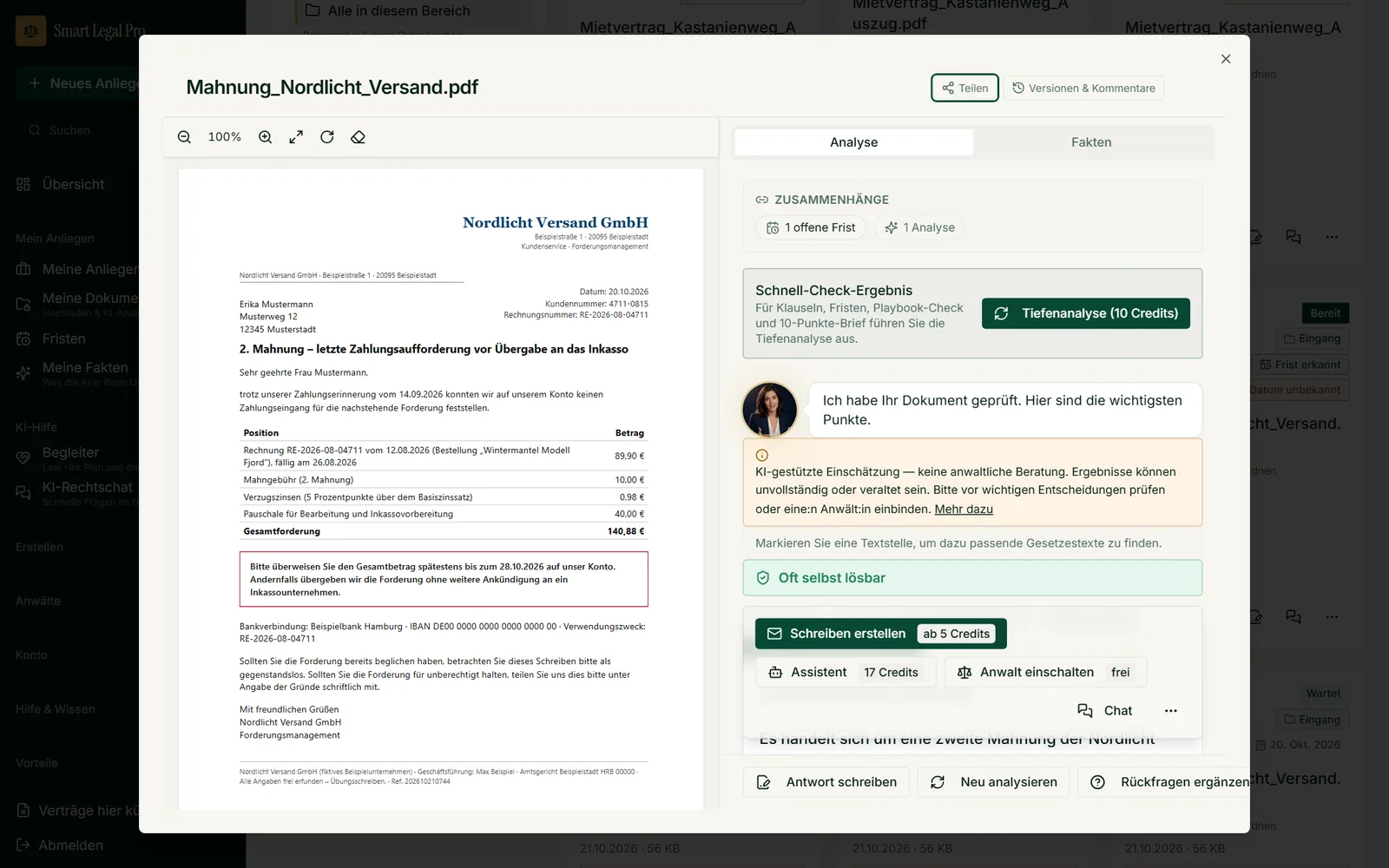The width and height of the screenshot is (1389, 868).
Task: Open Übersicht in the sidebar
Action: pos(73,184)
